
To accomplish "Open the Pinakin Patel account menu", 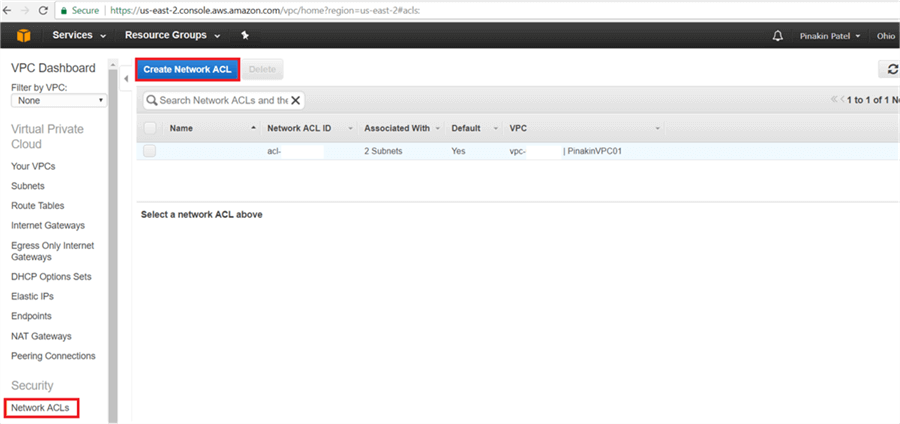I will [x=830, y=36].
